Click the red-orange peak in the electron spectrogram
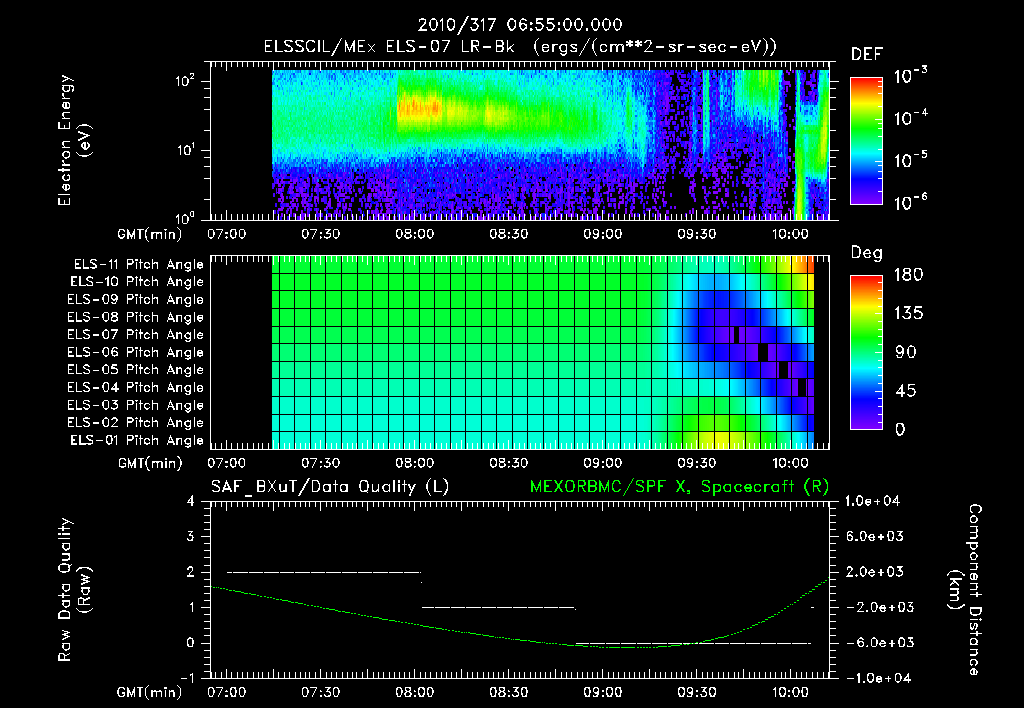The height and width of the screenshot is (708, 1024). point(418,106)
